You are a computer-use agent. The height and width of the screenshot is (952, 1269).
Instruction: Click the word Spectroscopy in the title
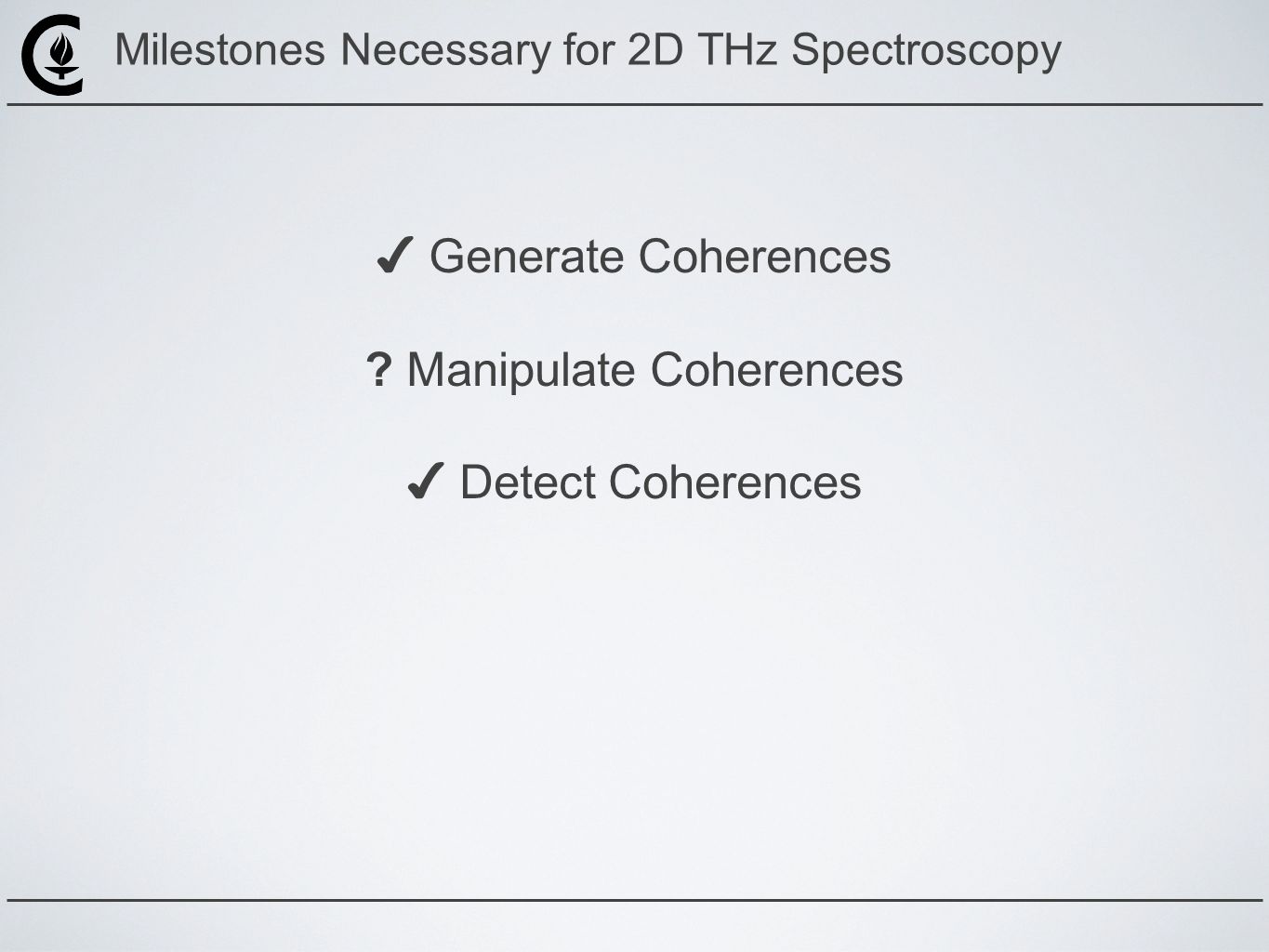[926, 51]
